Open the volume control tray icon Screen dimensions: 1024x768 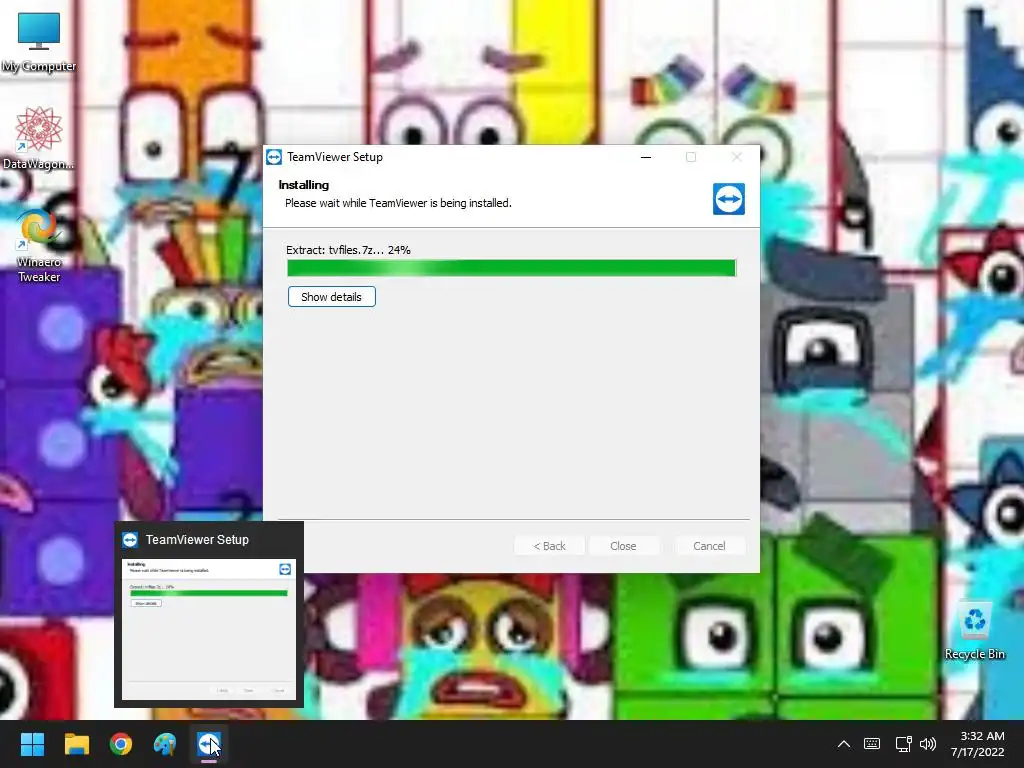coord(928,744)
